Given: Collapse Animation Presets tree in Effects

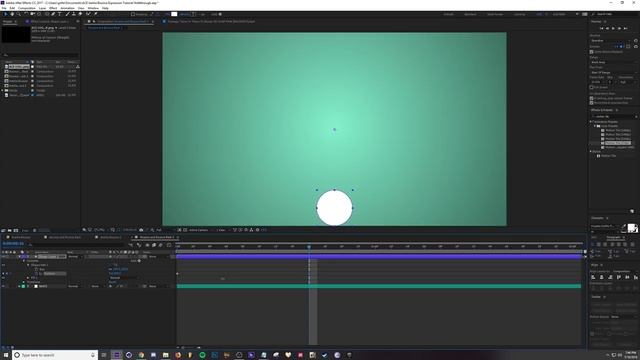Looking at the screenshot, I should tap(591, 122).
